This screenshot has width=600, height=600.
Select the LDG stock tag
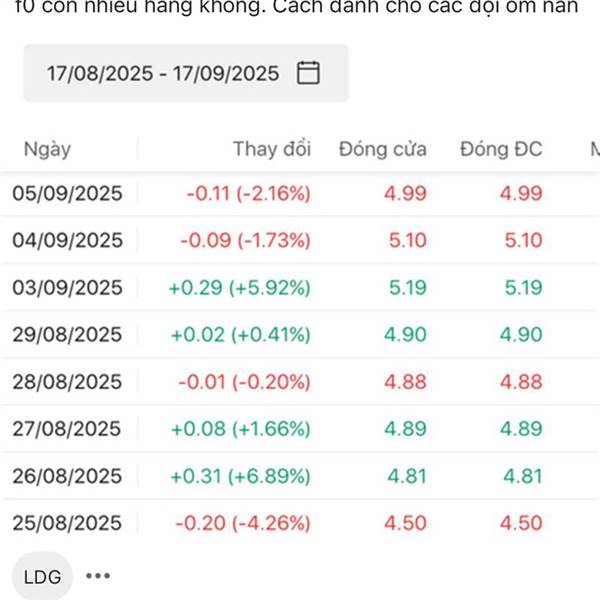click(x=42, y=577)
